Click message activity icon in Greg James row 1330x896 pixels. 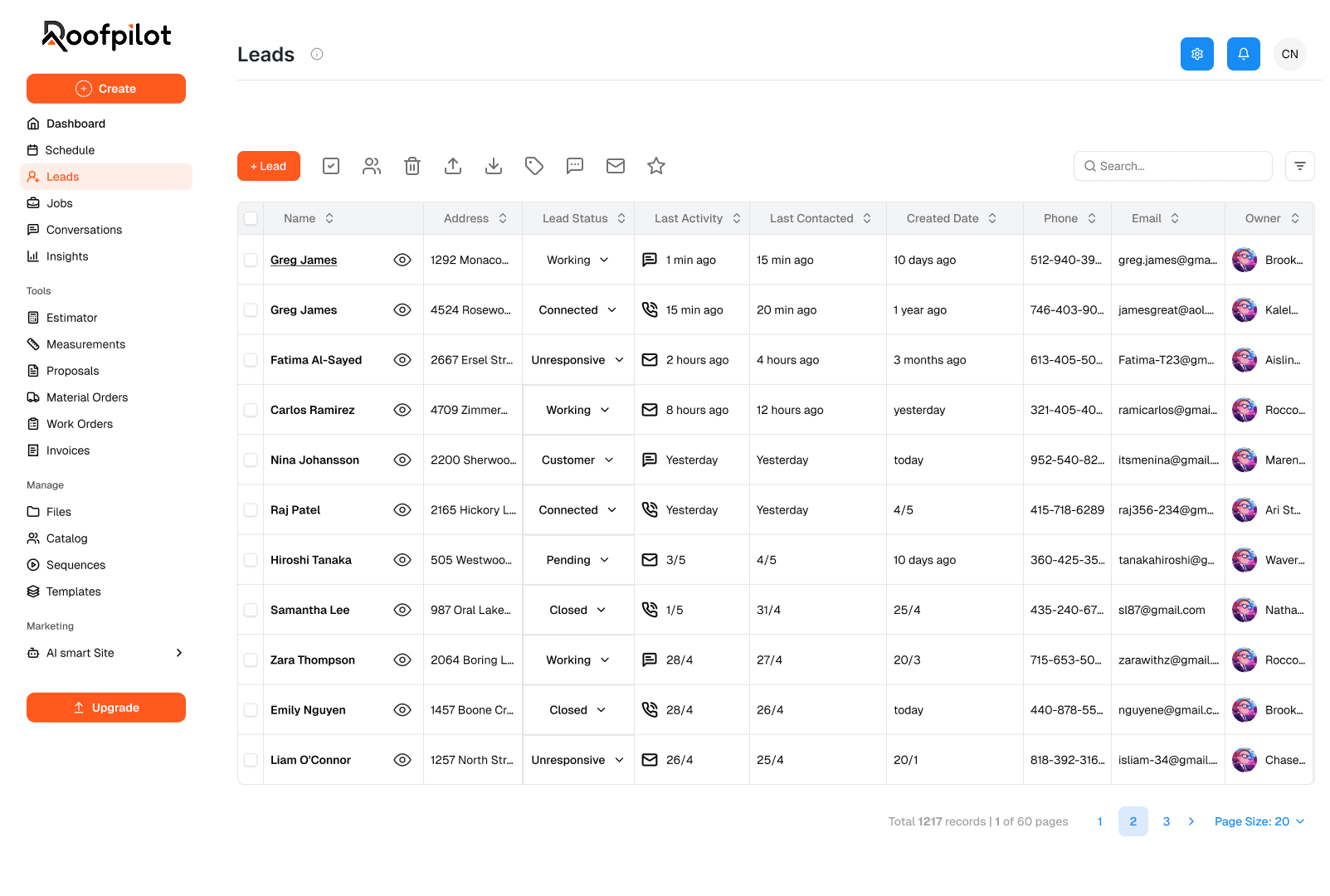tap(650, 260)
